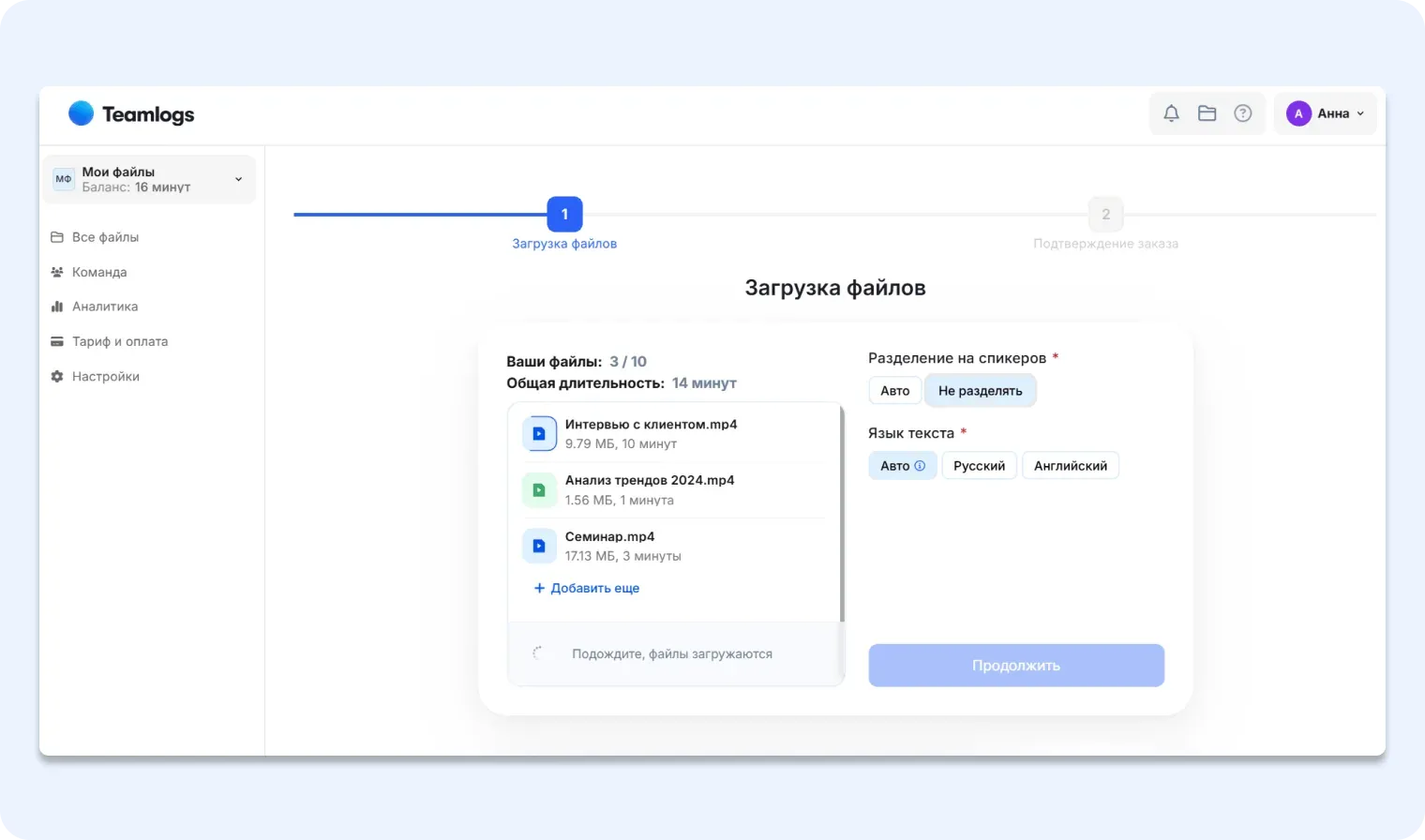Click the МФ workspace badge

(x=64, y=179)
